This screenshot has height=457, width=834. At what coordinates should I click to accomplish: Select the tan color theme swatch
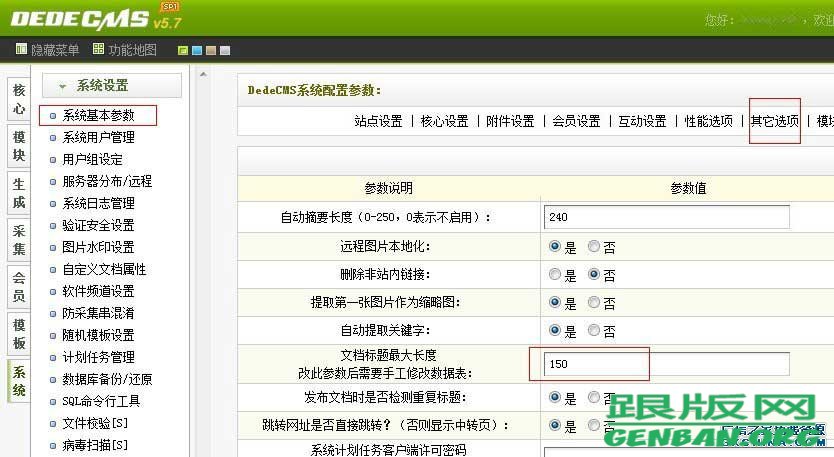point(211,51)
